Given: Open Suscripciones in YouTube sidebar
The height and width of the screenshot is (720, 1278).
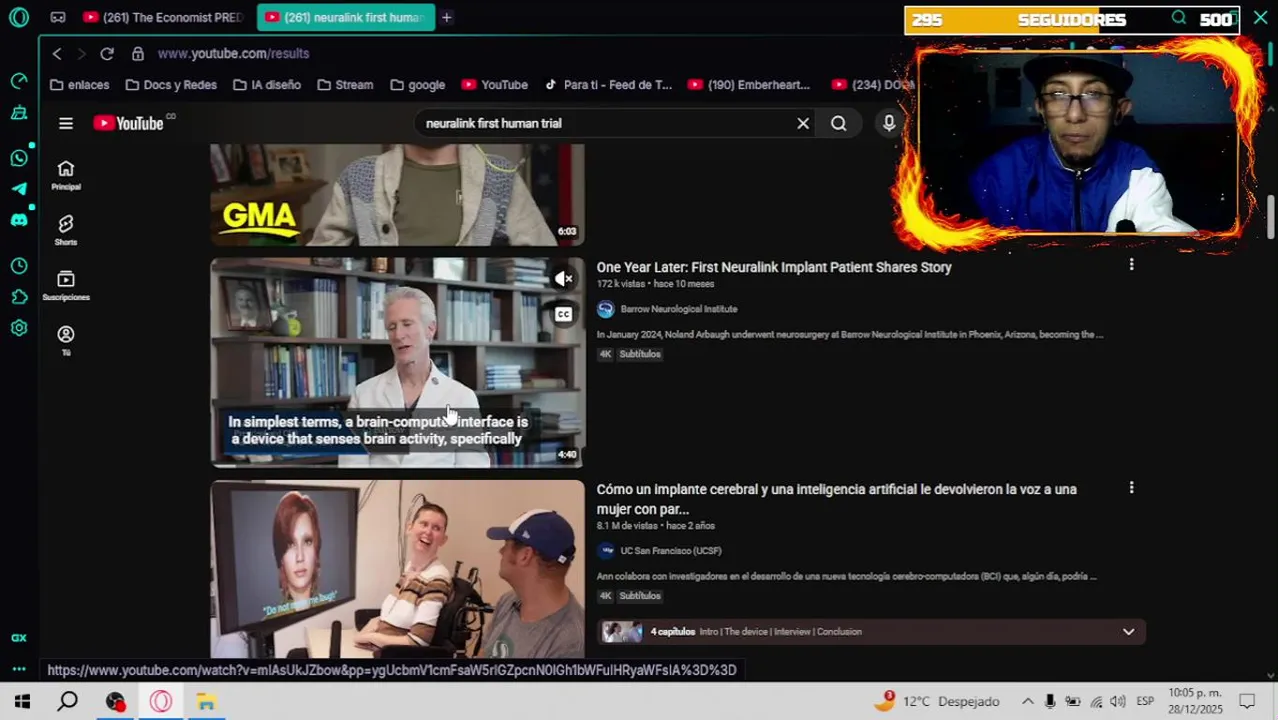Looking at the screenshot, I should tap(66, 285).
